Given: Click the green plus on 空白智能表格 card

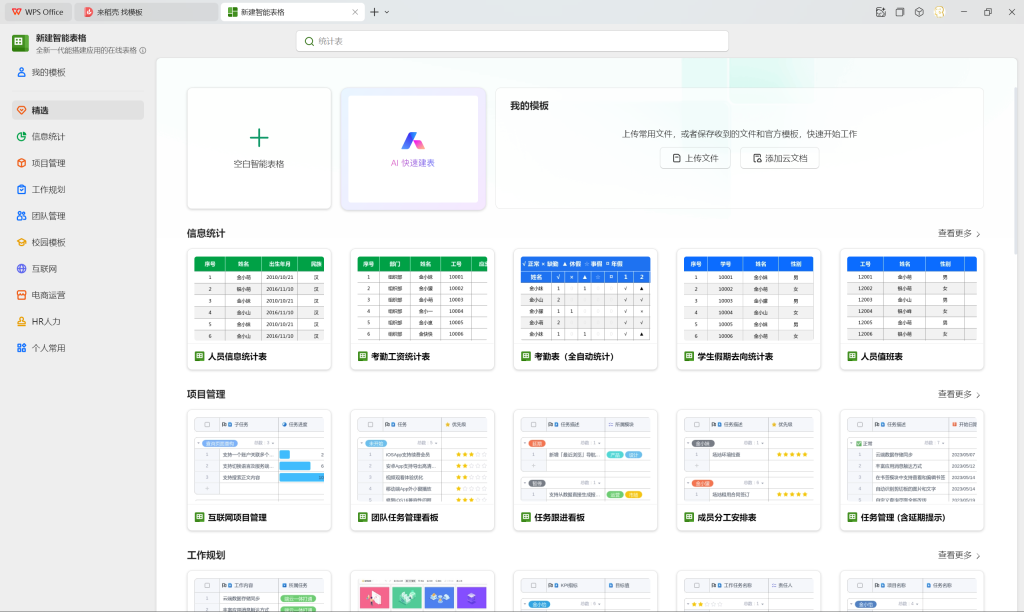Looking at the screenshot, I should coord(259,137).
